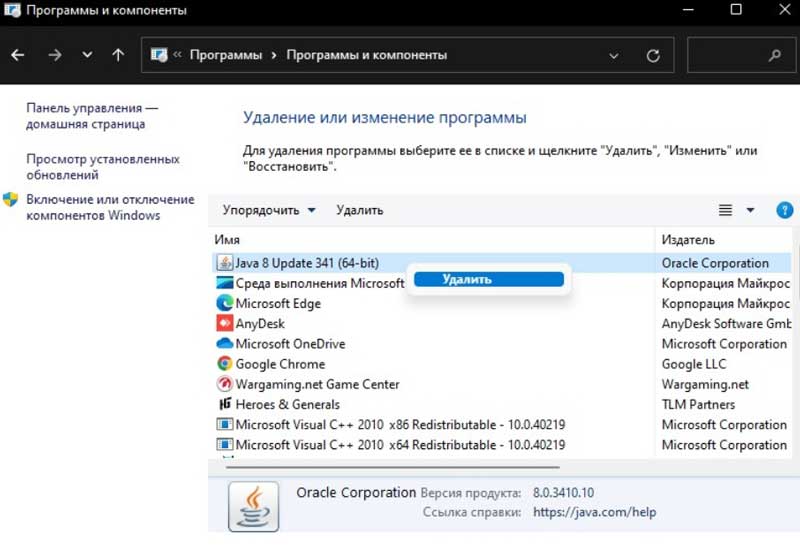Click Oracle Corporation publisher cell
The height and width of the screenshot is (546, 800).
coord(715,263)
